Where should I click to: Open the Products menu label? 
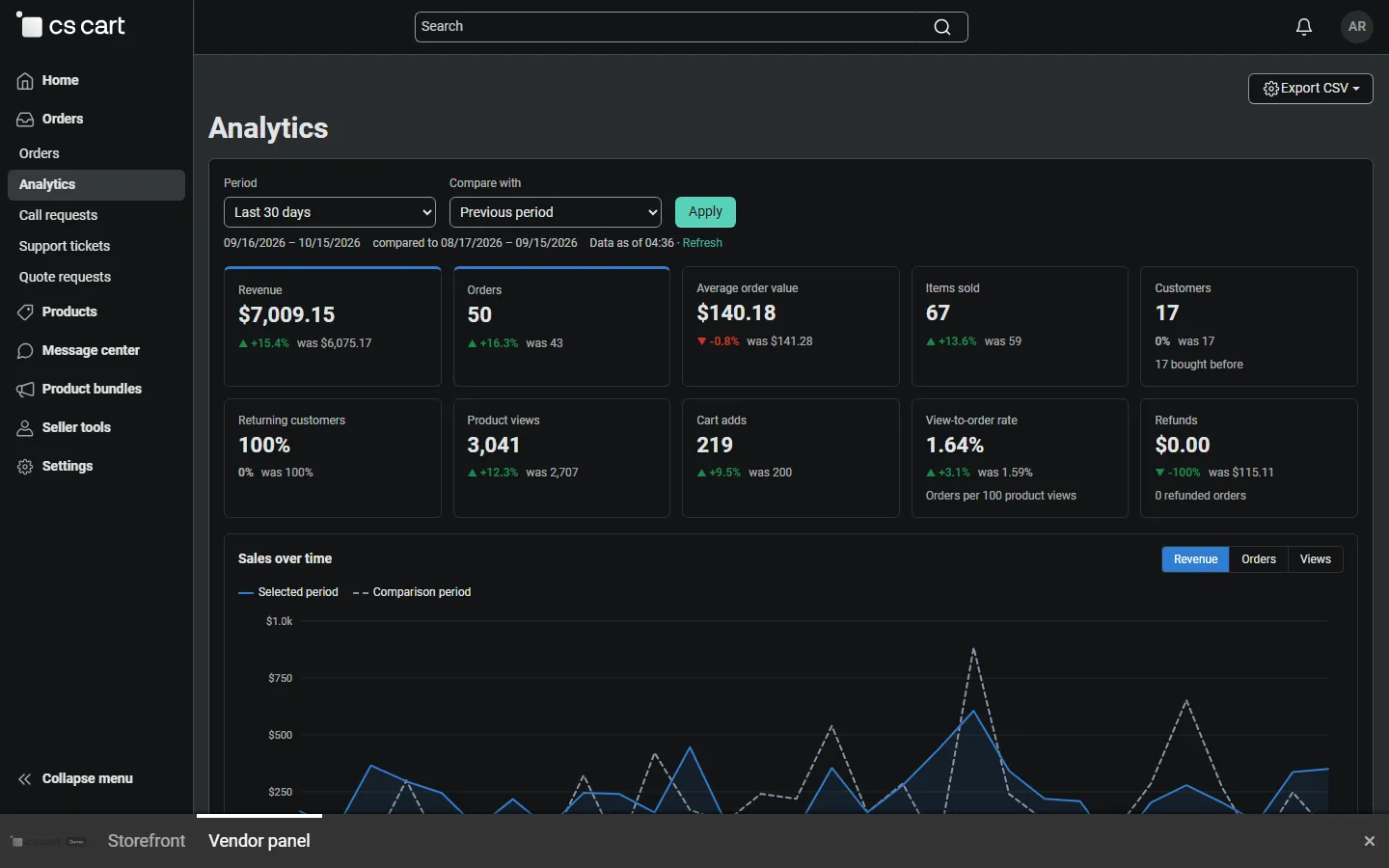[x=69, y=312]
